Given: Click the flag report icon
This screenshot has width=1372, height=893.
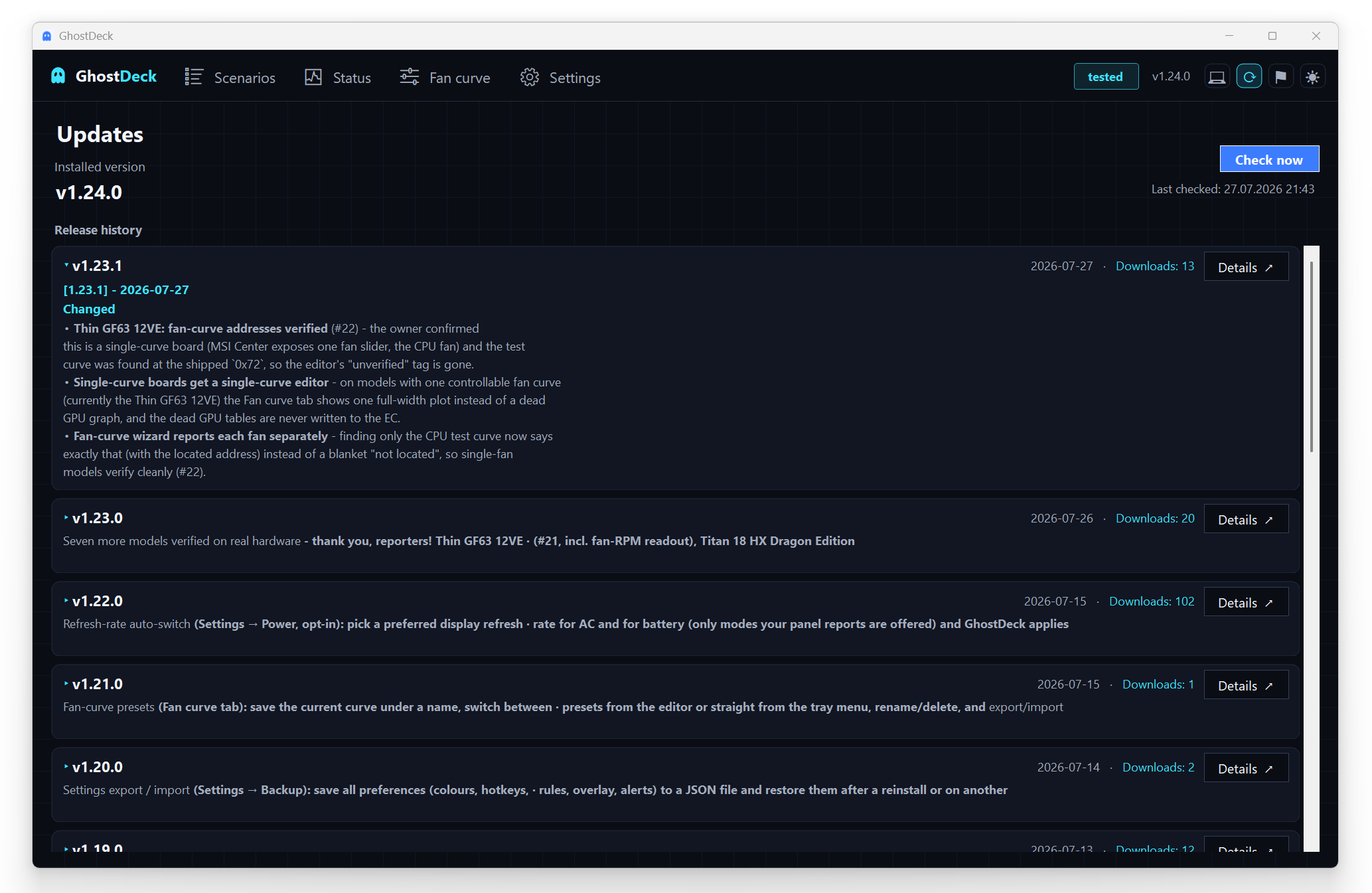Looking at the screenshot, I should pyautogui.click(x=1281, y=77).
